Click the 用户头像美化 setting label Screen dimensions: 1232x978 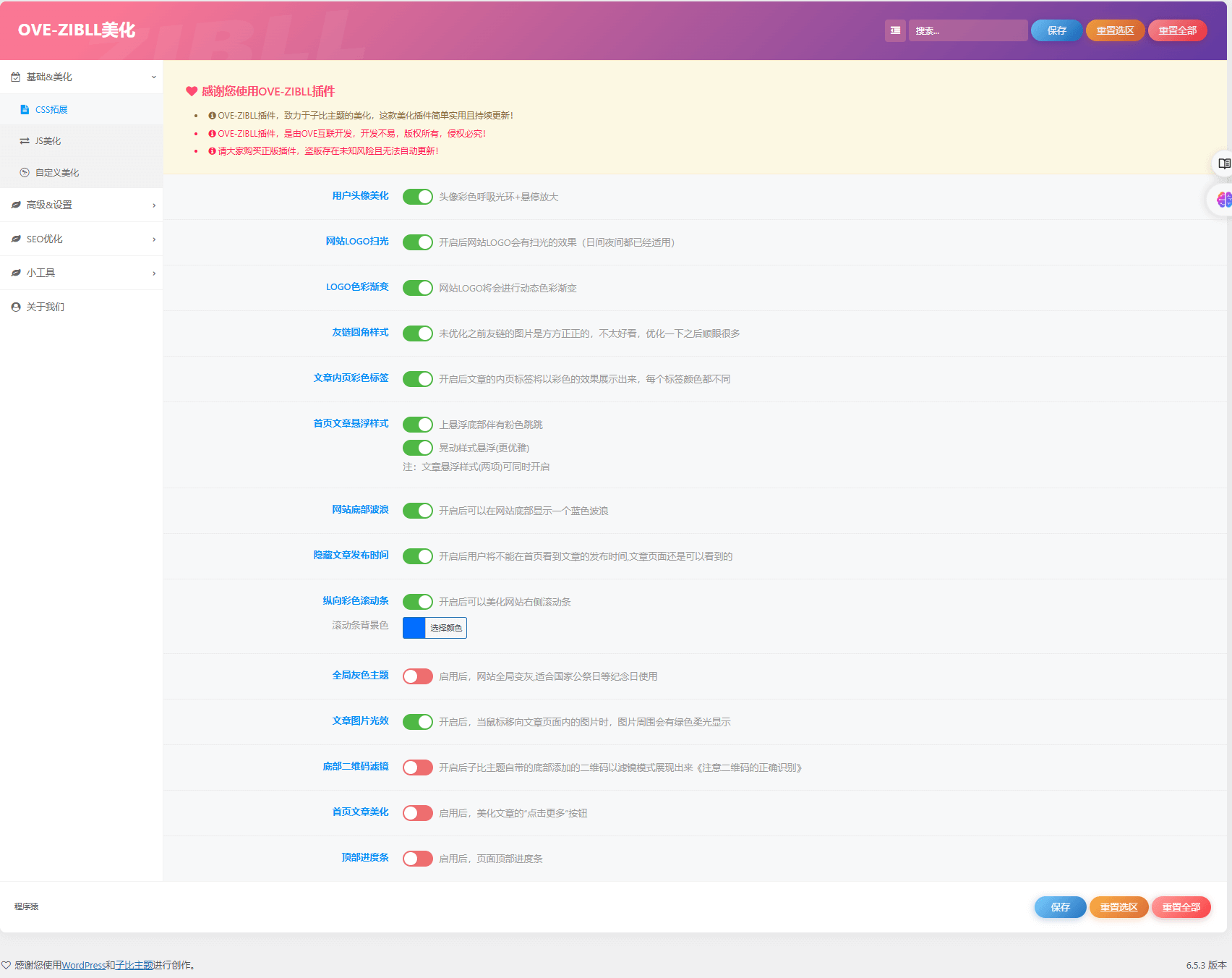coord(360,195)
